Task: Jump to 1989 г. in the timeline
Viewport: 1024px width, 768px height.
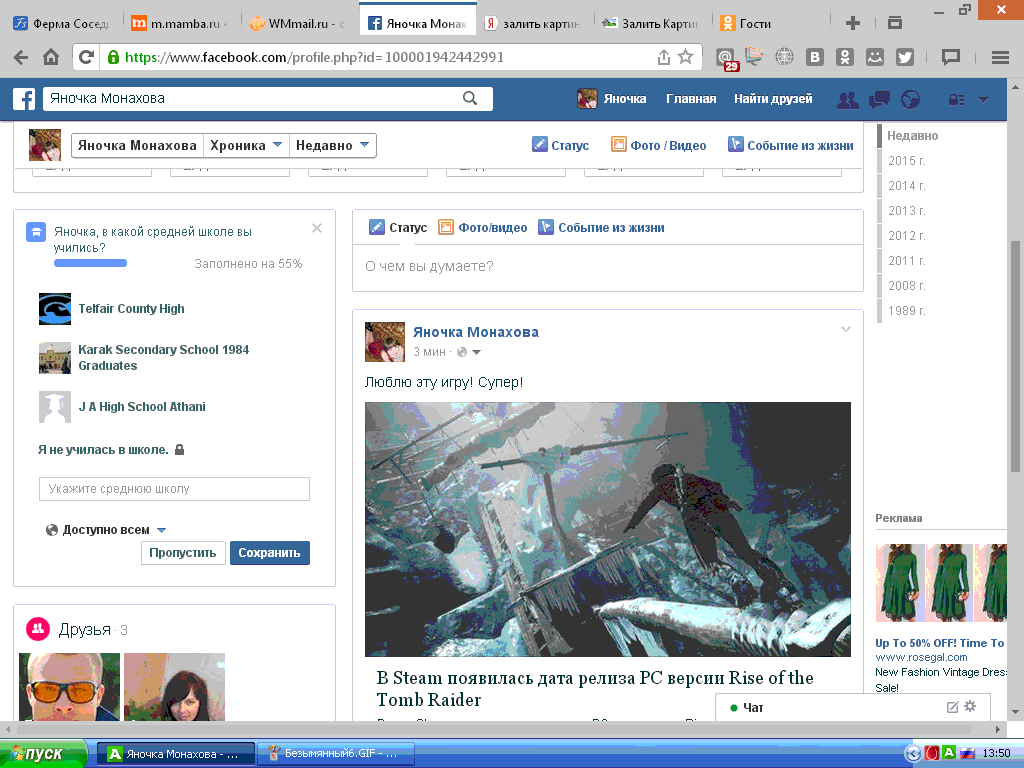Action: (906, 310)
